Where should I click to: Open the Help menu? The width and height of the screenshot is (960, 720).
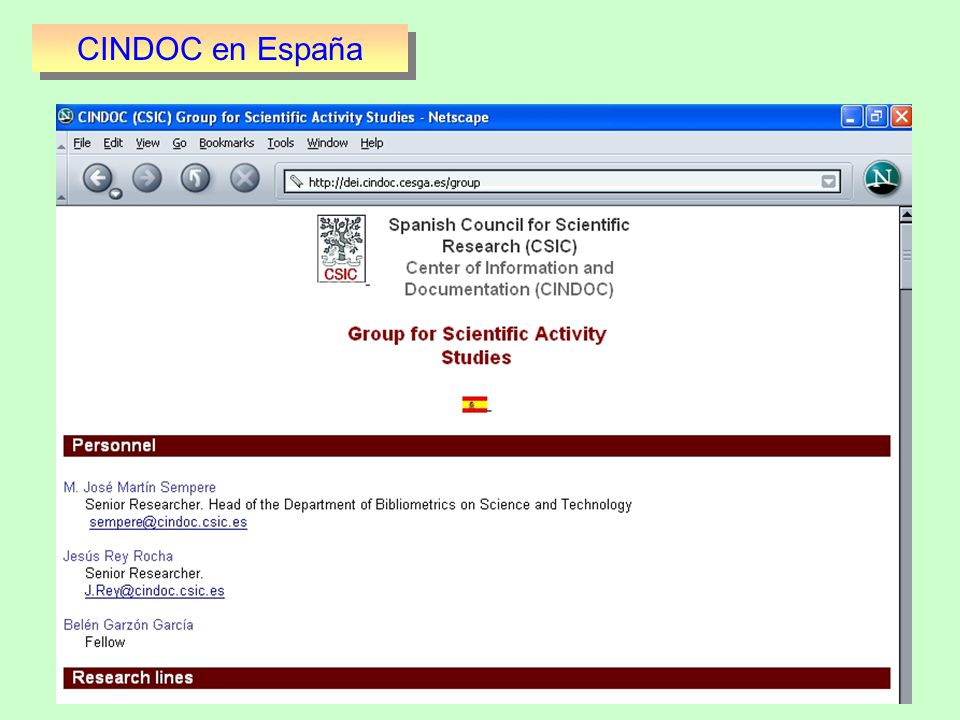pyautogui.click(x=372, y=143)
